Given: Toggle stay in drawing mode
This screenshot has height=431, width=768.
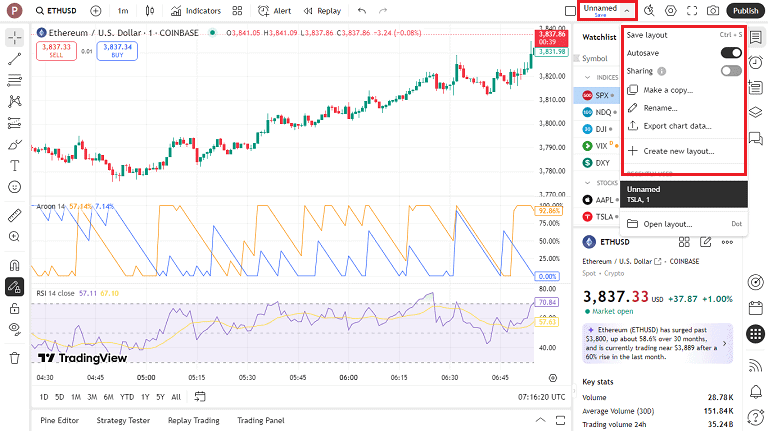Looking at the screenshot, I should pos(15,287).
